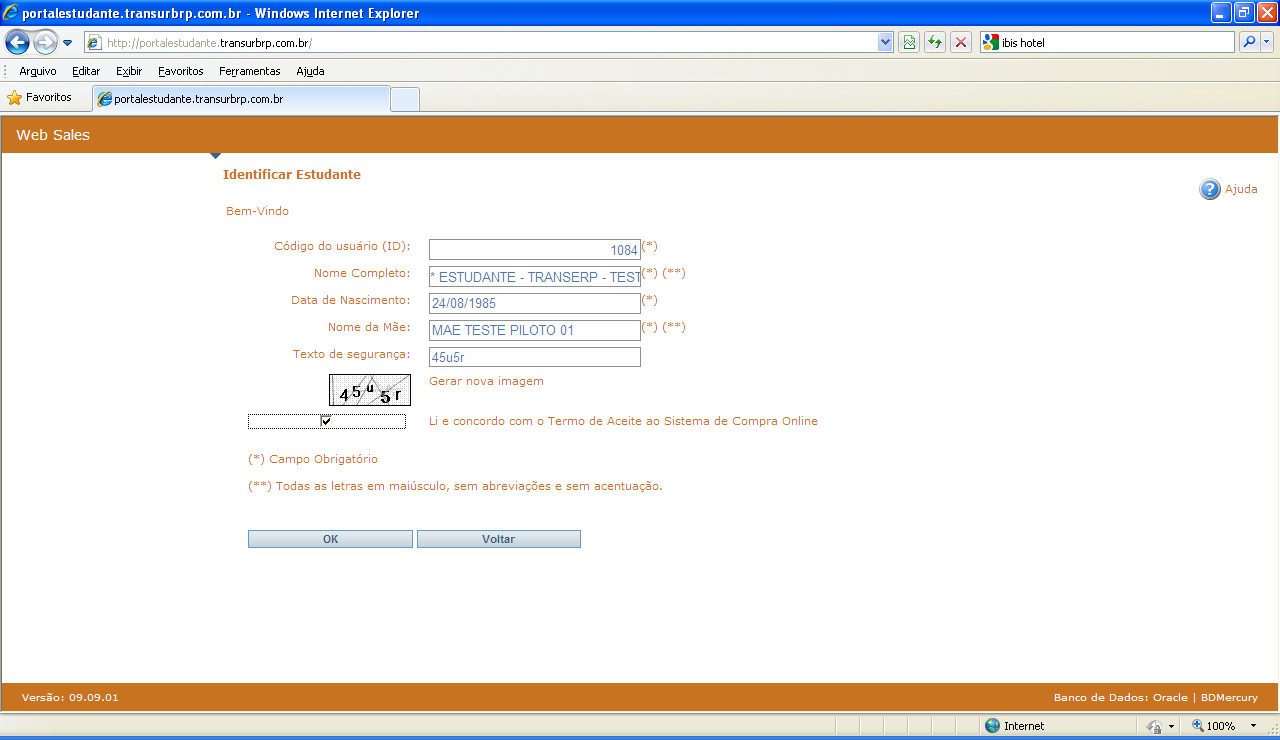Click the Texto de segurança field
The image size is (1280, 740).
534,357
